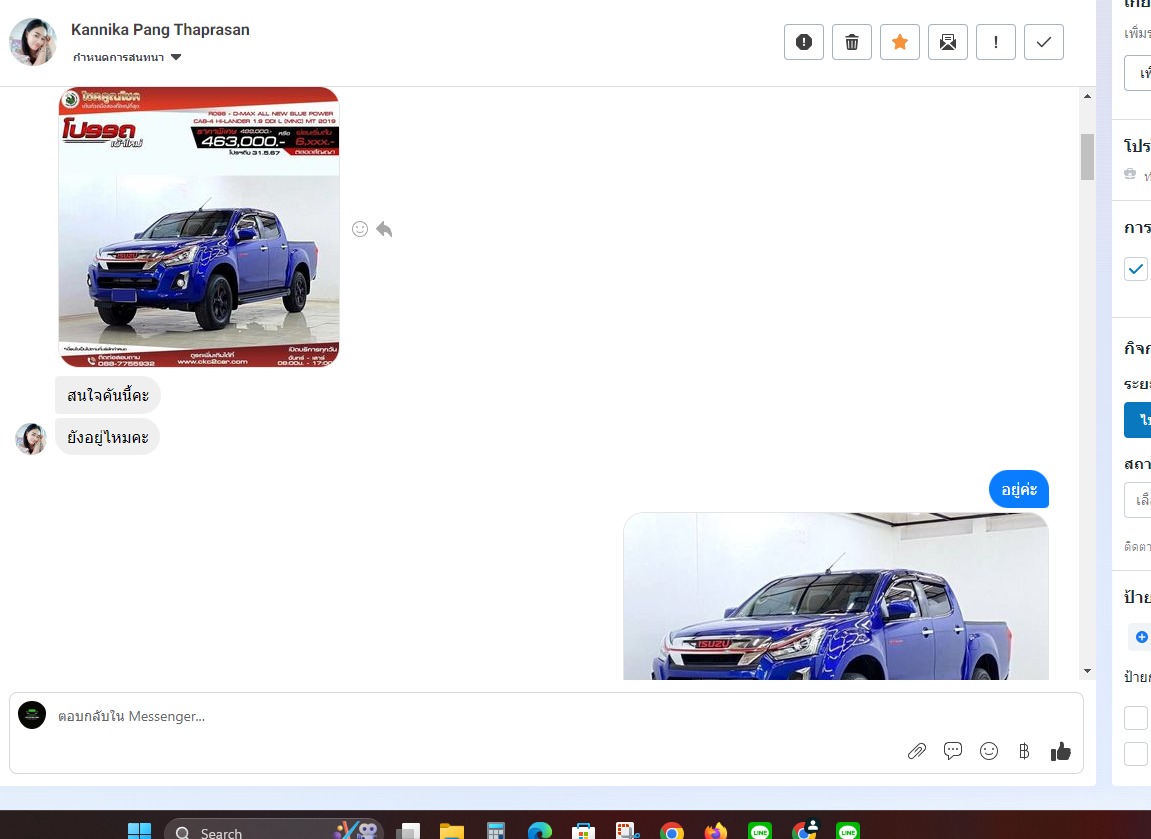Viewport: 1151px width, 839px height.
Task: Open the first LINE app icon on taskbar
Action: coord(760,832)
